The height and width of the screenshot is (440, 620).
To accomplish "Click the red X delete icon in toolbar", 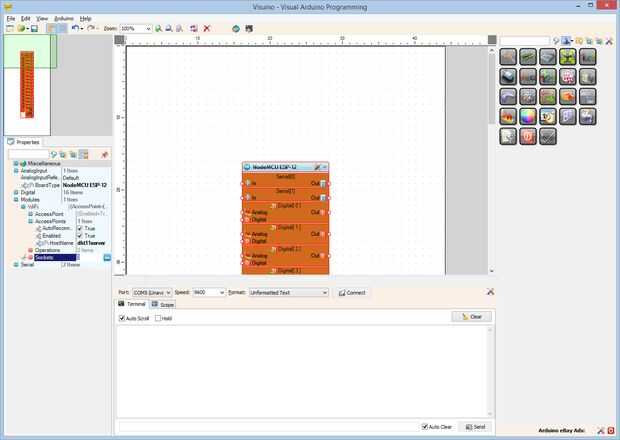I will pyautogui.click(x=206, y=28).
